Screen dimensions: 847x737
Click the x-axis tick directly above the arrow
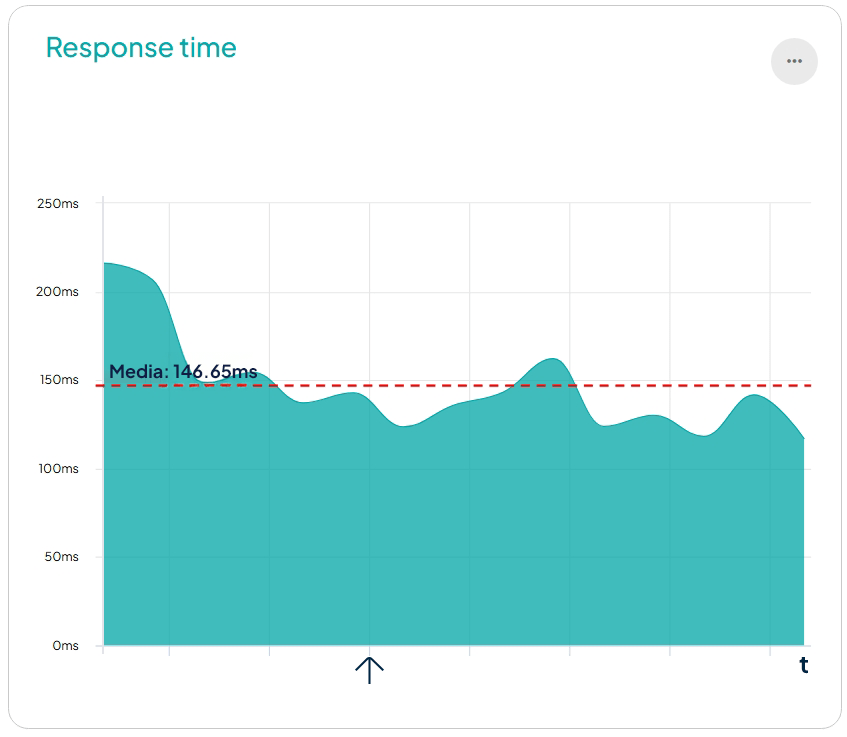(x=370, y=650)
